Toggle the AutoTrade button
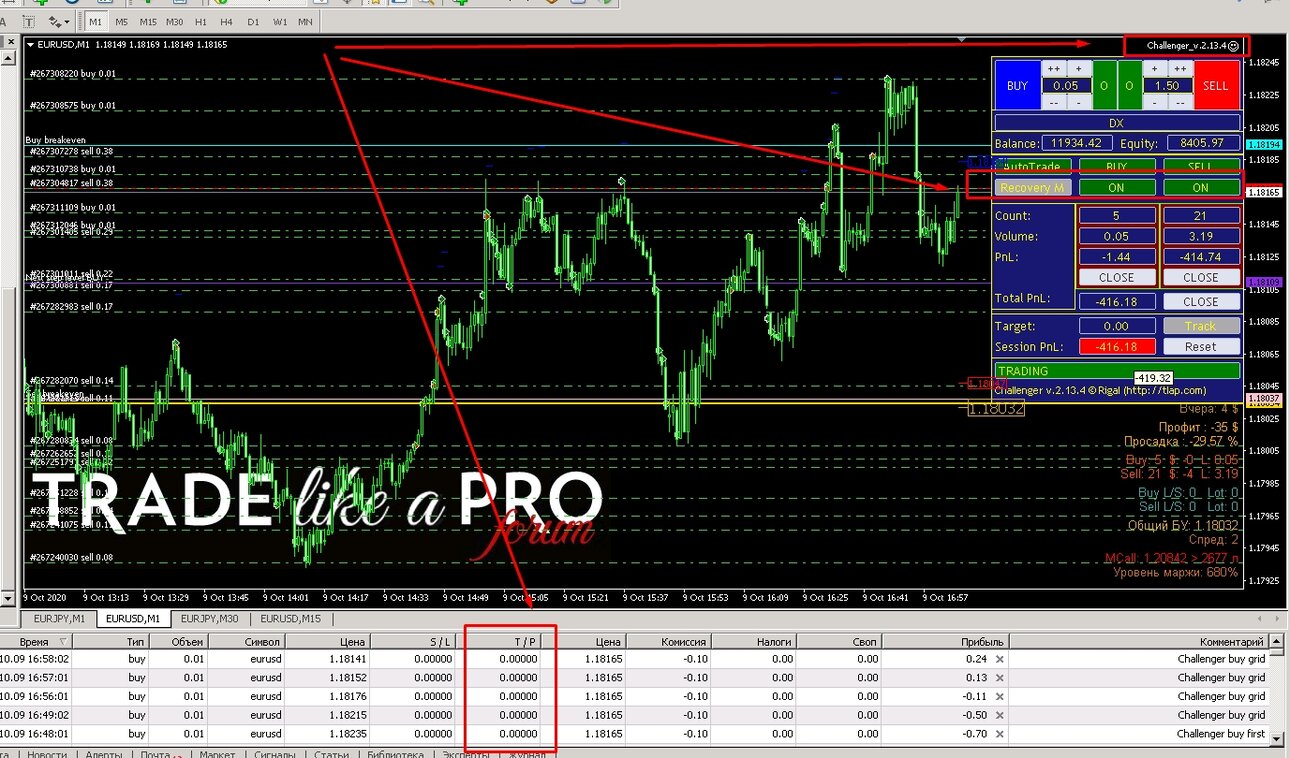The image size is (1290, 758). (x=1035, y=166)
